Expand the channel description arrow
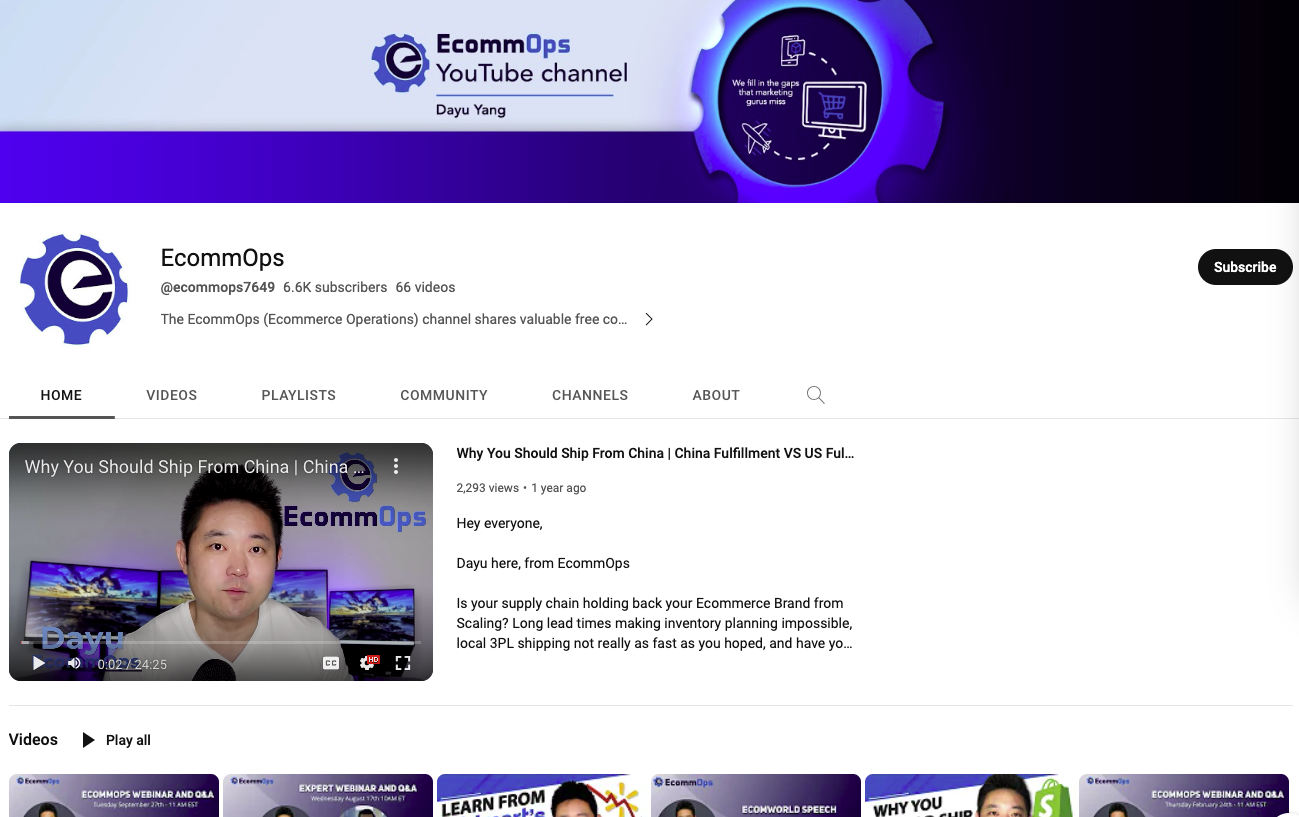 coord(649,319)
